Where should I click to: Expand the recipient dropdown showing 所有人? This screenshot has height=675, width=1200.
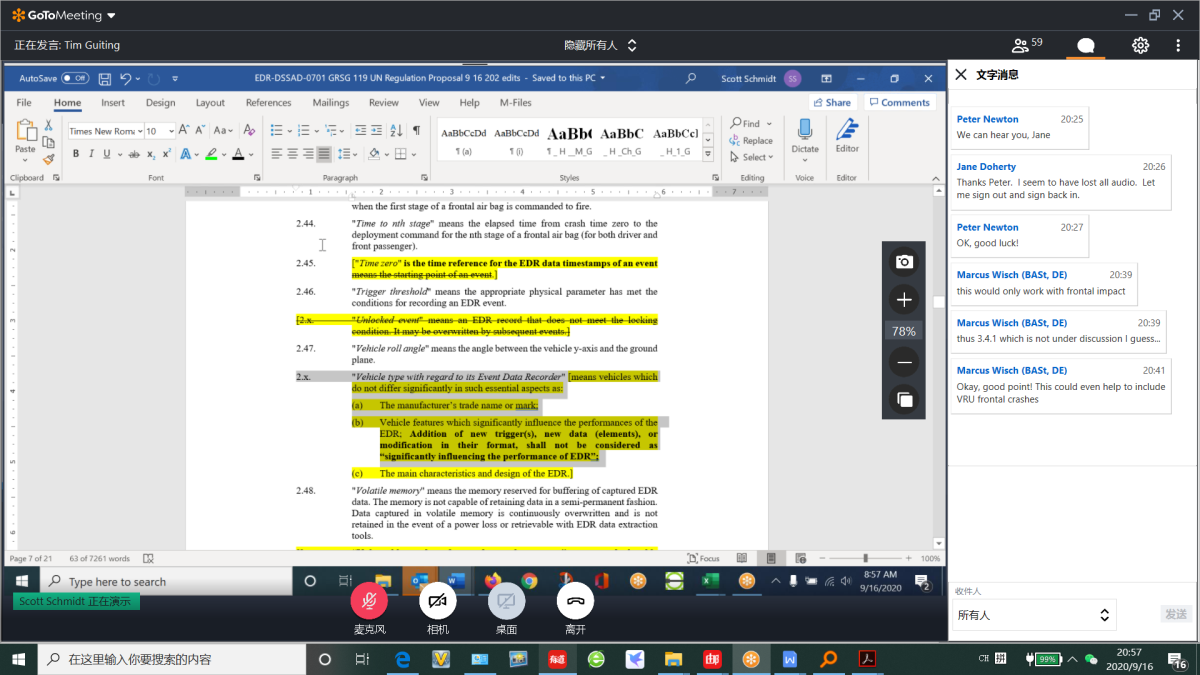(x=1033, y=615)
